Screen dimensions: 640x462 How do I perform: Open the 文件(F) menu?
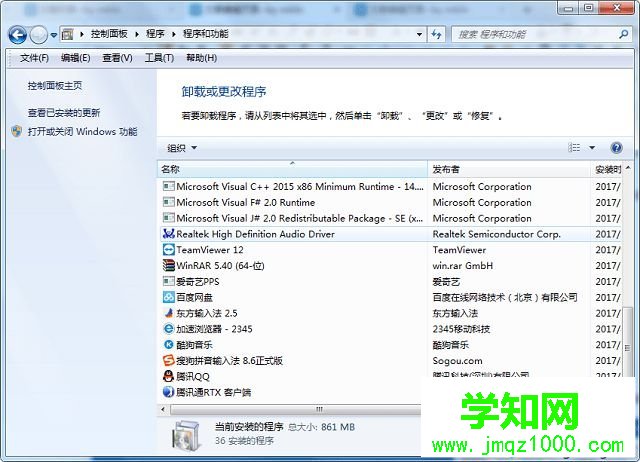click(34, 58)
